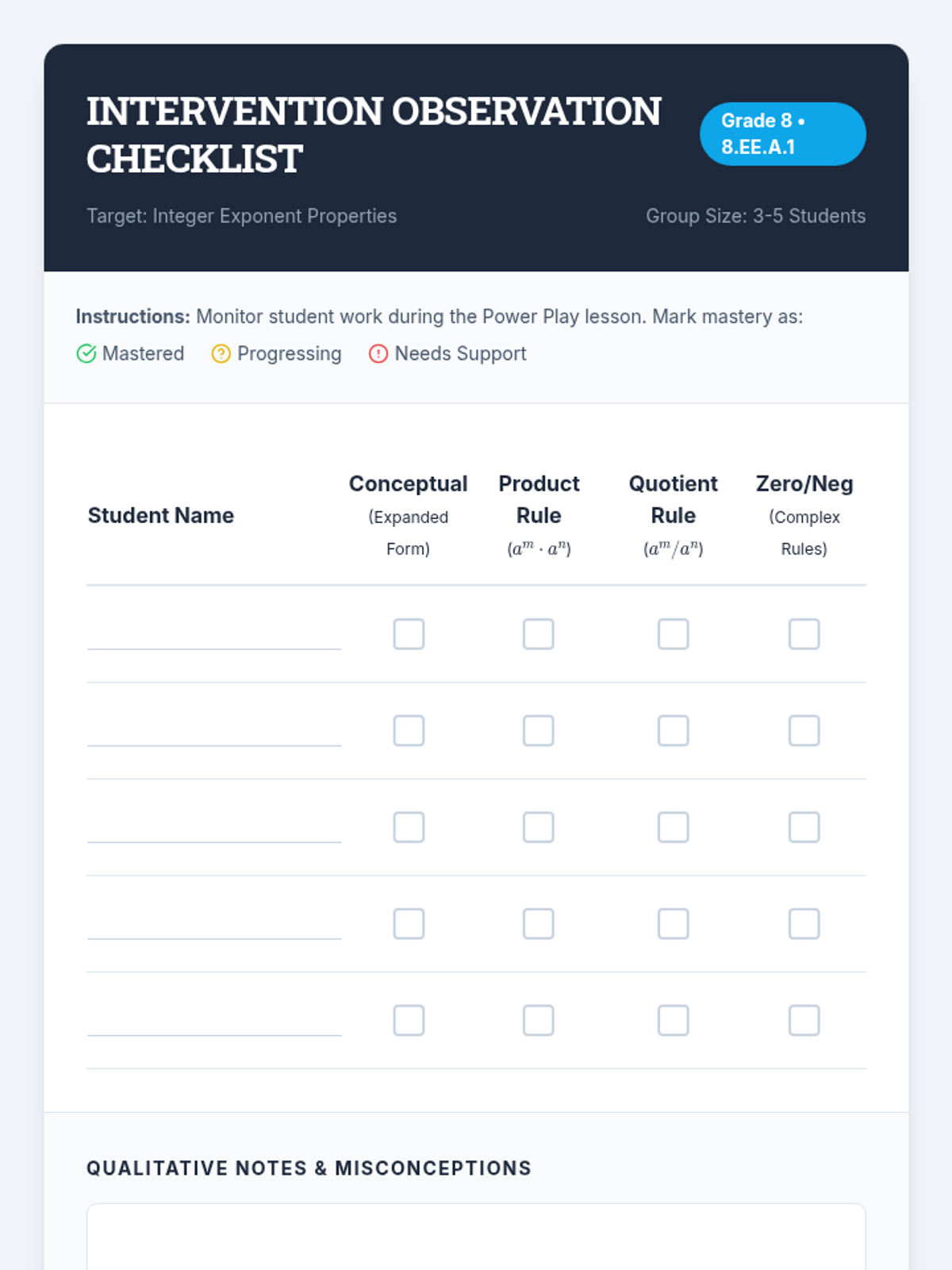Check fourth row Quotient Rule checkbox
952x1270 pixels.
tap(674, 924)
